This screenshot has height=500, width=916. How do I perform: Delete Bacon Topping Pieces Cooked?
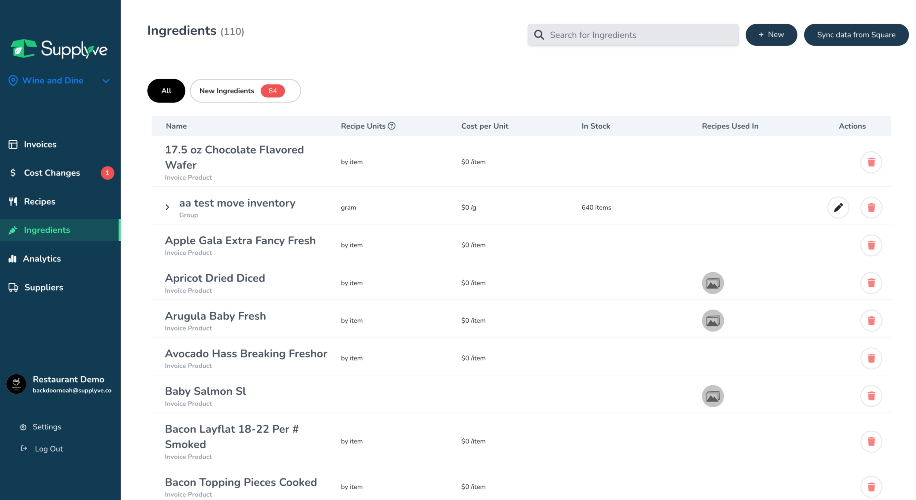click(x=871, y=487)
